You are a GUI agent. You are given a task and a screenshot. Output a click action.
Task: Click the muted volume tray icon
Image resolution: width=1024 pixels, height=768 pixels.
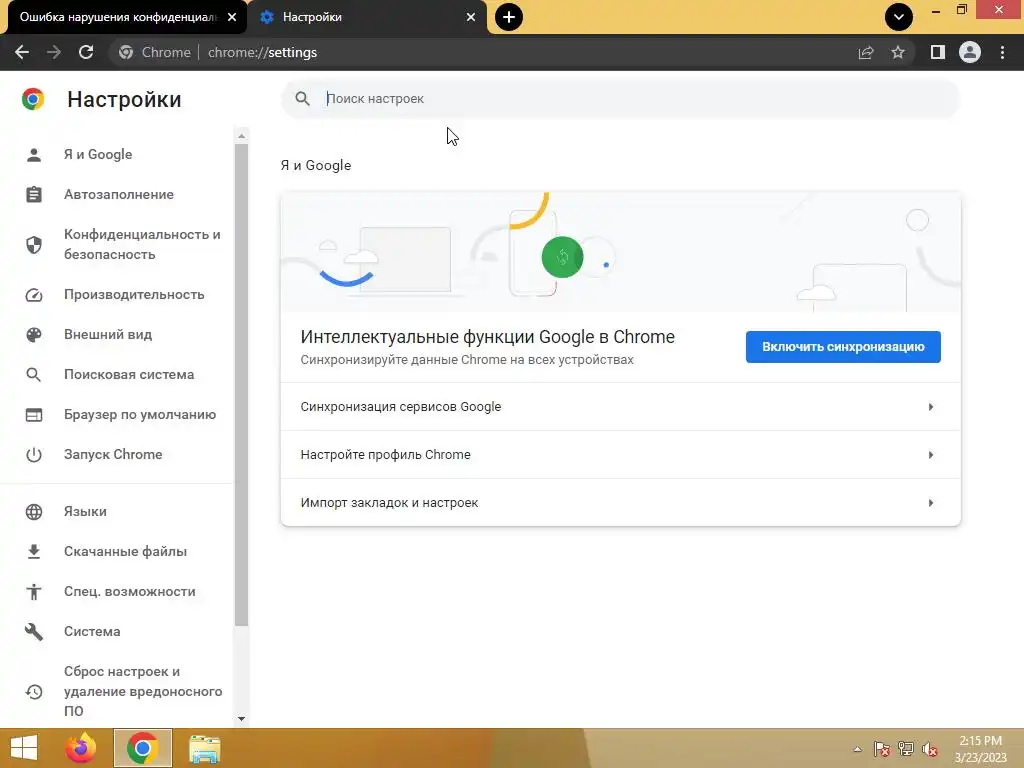(930, 749)
